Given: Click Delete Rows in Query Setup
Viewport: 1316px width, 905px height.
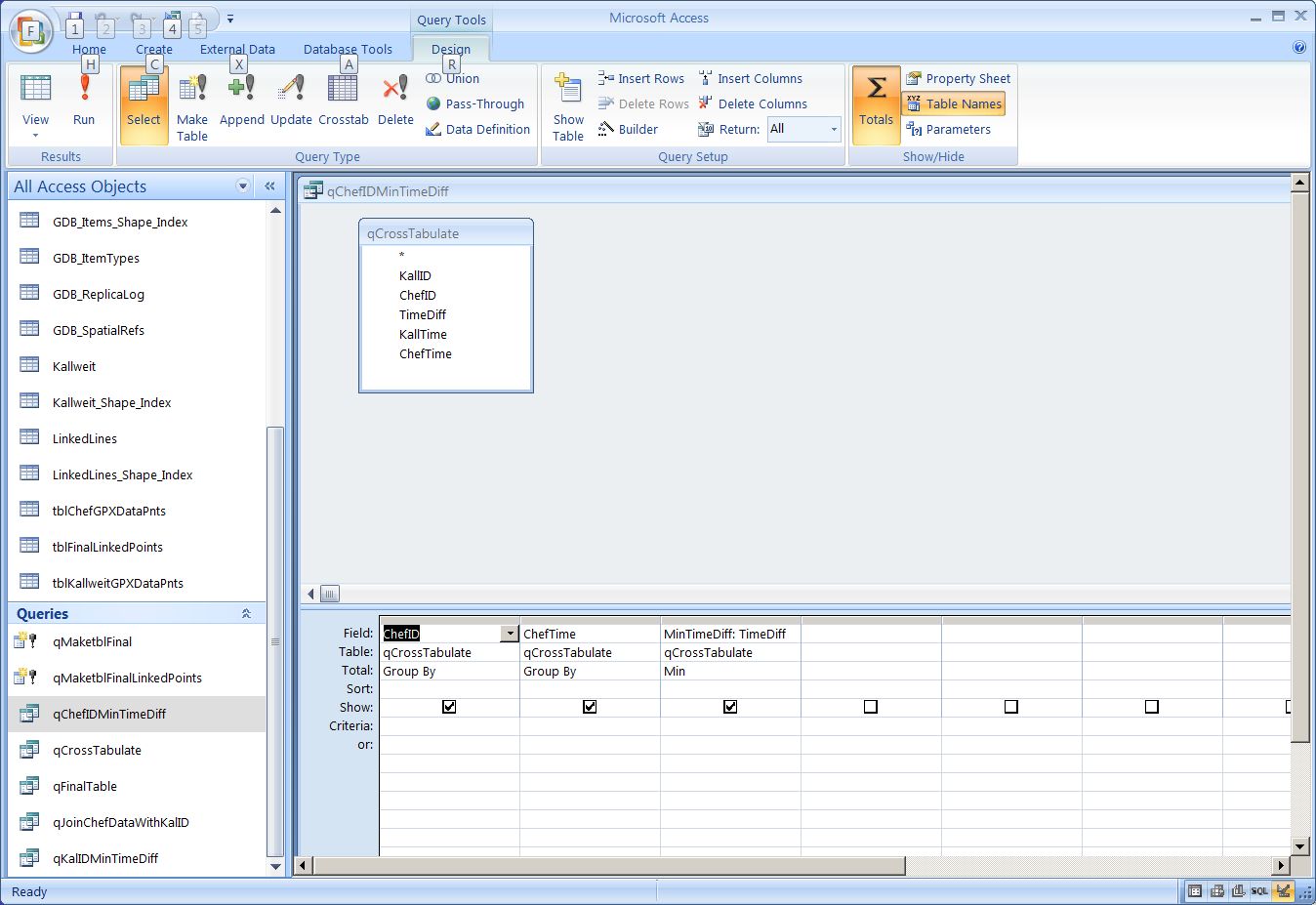Looking at the screenshot, I should pyautogui.click(x=643, y=103).
